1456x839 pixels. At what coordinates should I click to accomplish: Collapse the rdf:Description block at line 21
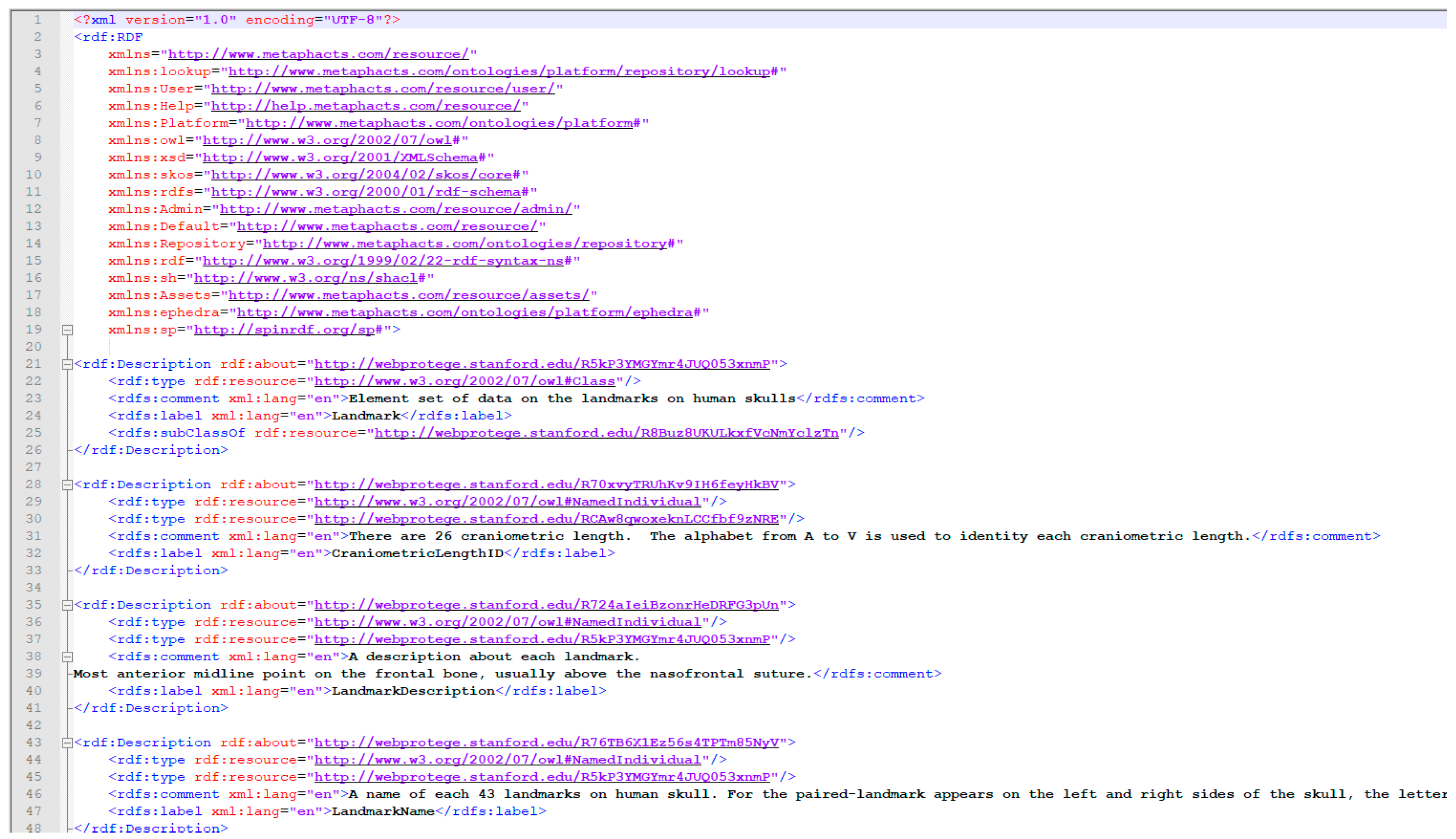pyautogui.click(x=68, y=365)
